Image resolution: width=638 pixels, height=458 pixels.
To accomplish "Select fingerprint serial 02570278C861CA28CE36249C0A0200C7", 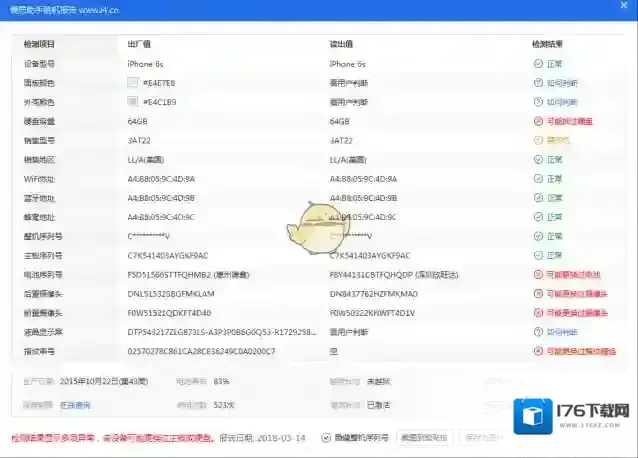I will [201, 351].
